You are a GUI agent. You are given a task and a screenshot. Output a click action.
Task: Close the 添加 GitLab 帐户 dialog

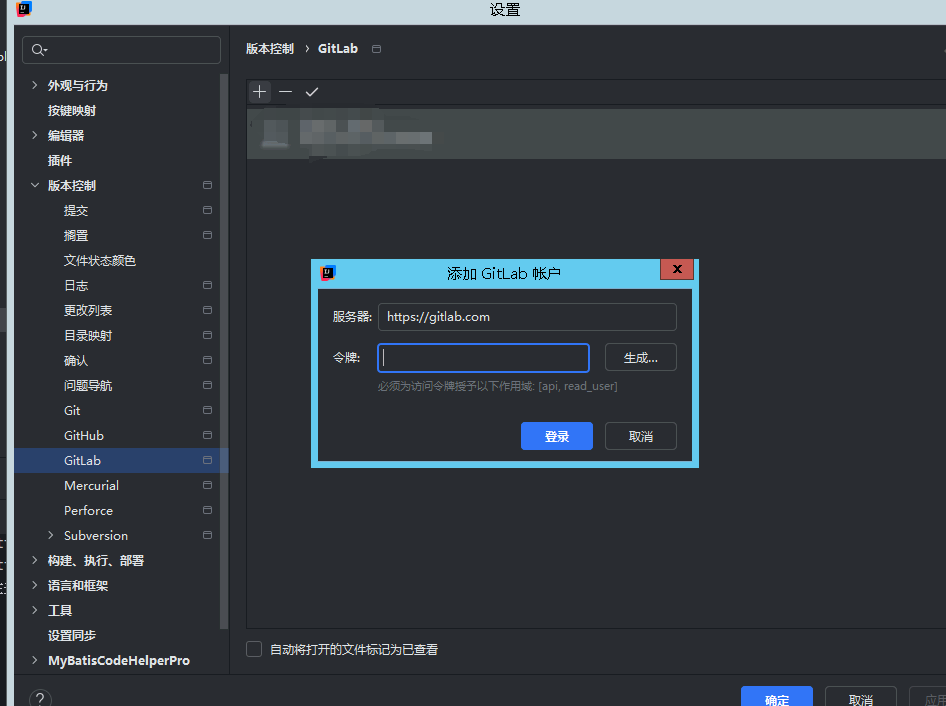pyautogui.click(x=677, y=269)
